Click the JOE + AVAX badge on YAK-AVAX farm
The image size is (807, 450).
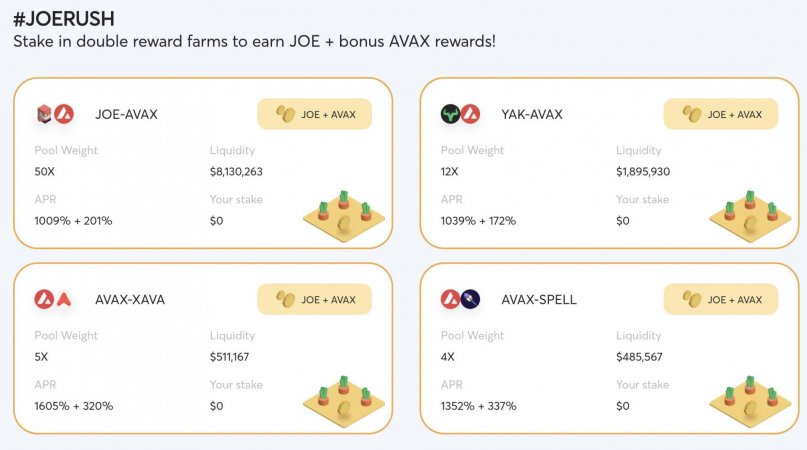(721, 114)
